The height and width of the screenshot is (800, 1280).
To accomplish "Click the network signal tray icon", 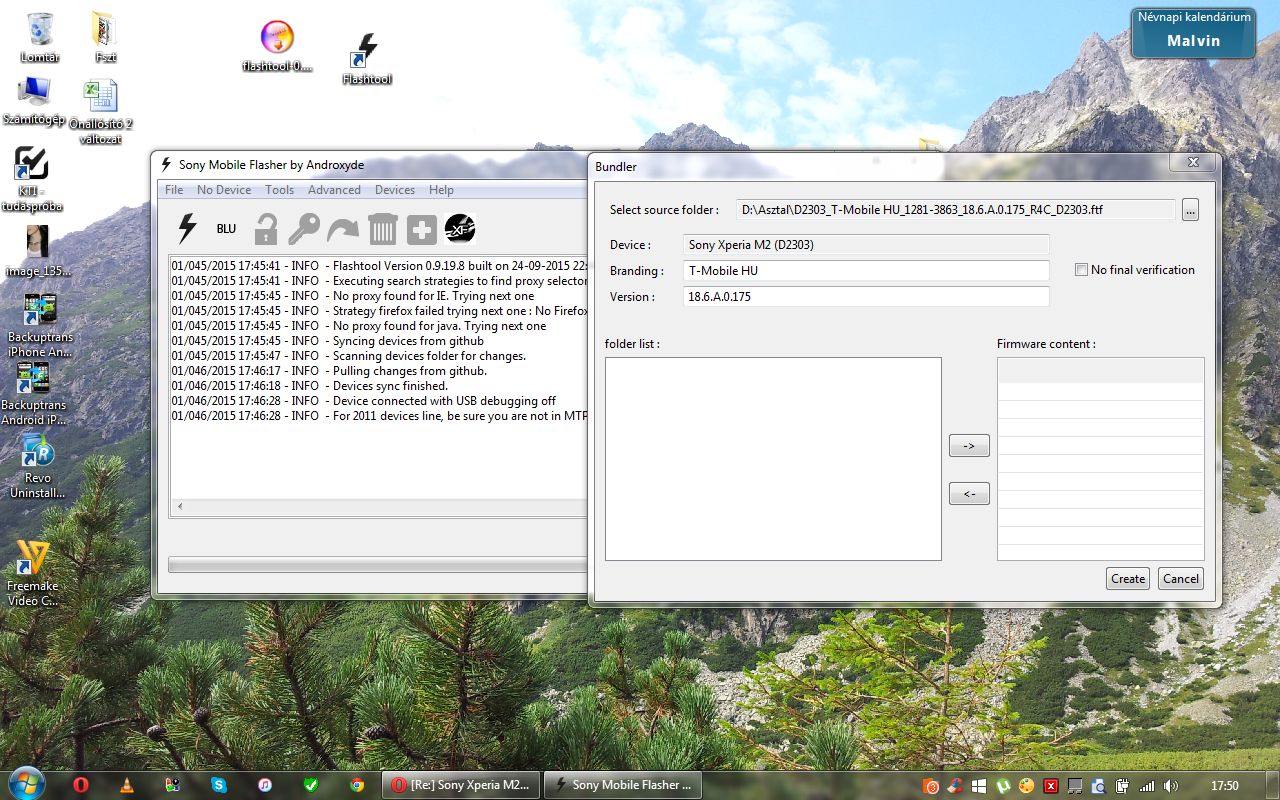I will (x=1147, y=786).
